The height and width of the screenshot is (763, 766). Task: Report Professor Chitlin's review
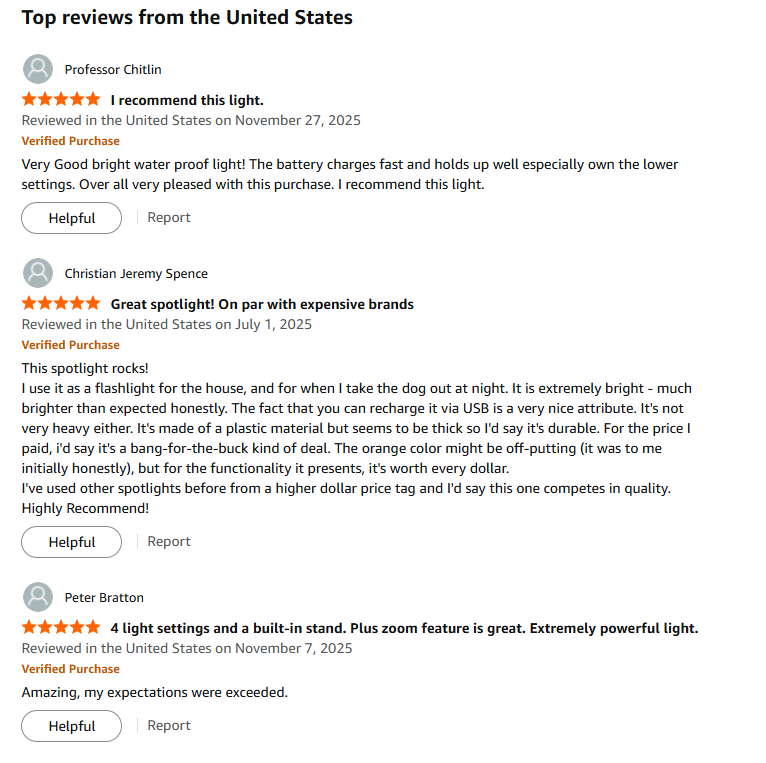click(169, 217)
